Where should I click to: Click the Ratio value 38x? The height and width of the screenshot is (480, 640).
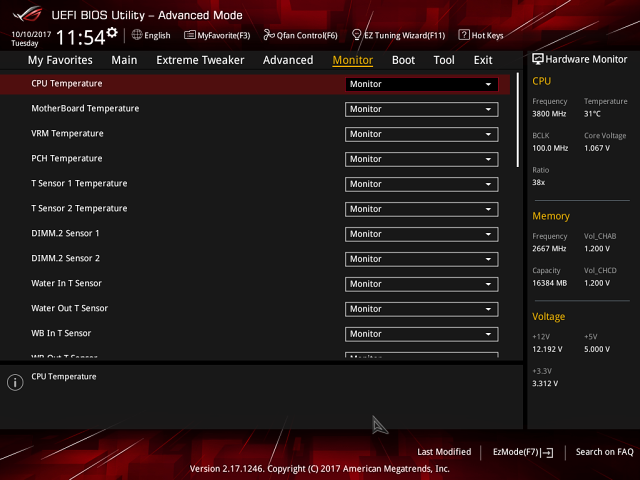tap(538, 182)
